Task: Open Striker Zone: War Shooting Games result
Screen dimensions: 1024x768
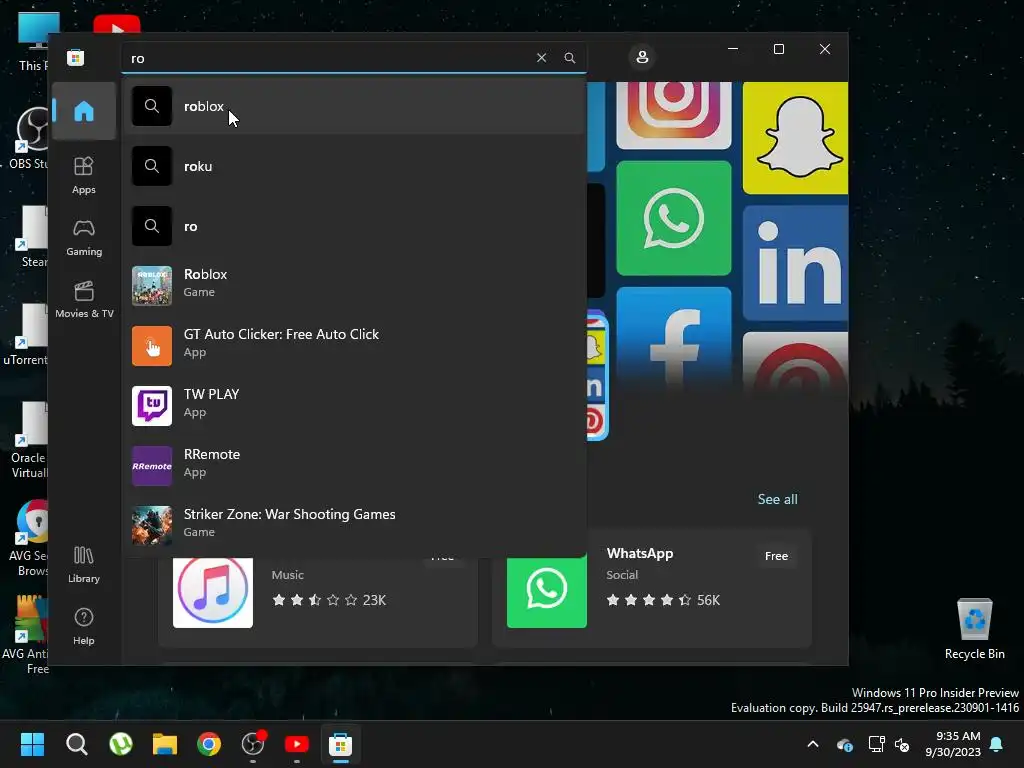Action: [x=355, y=525]
